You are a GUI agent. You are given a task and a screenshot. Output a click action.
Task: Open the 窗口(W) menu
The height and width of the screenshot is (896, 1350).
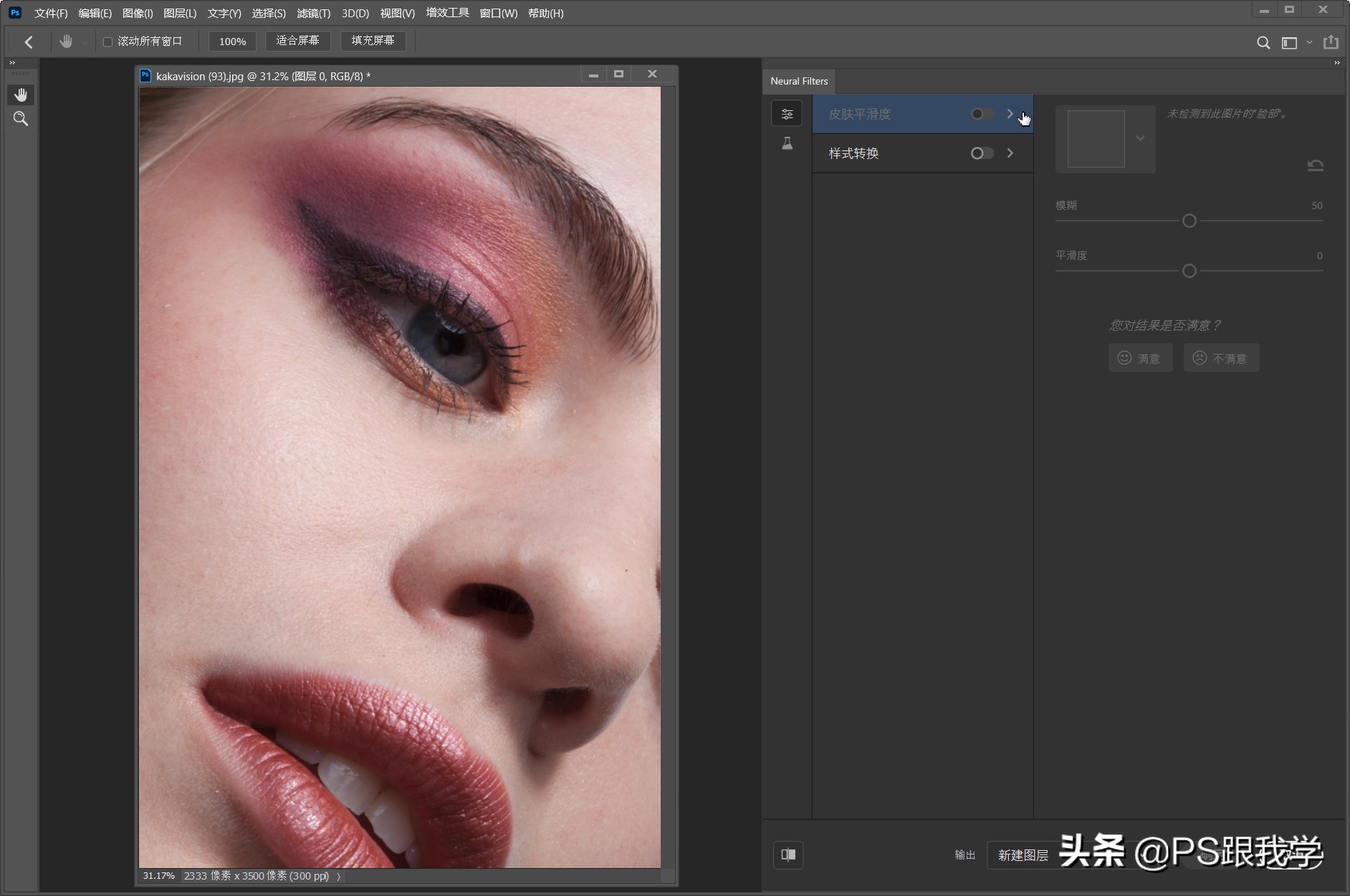[x=498, y=13]
